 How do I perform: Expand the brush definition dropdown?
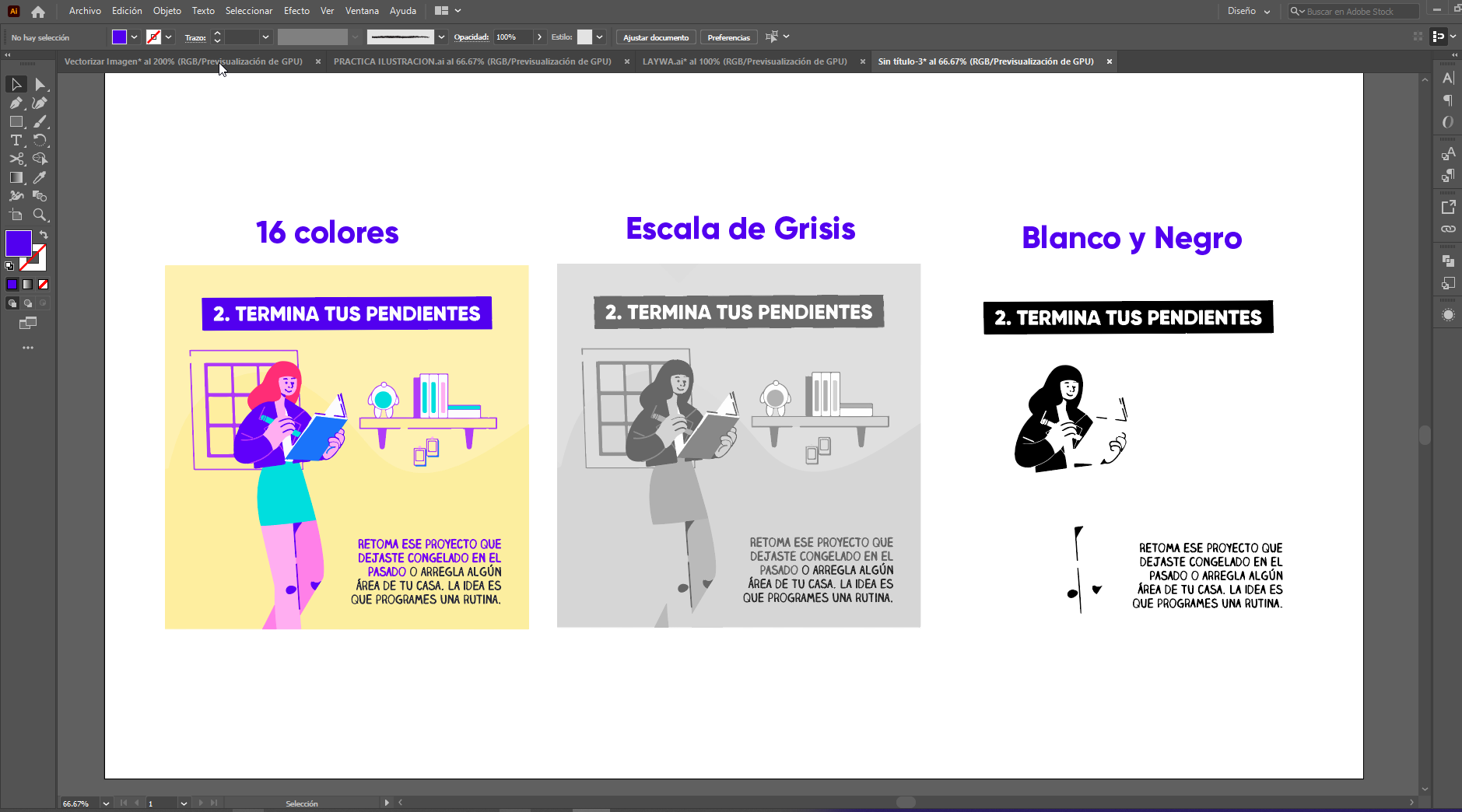point(442,37)
